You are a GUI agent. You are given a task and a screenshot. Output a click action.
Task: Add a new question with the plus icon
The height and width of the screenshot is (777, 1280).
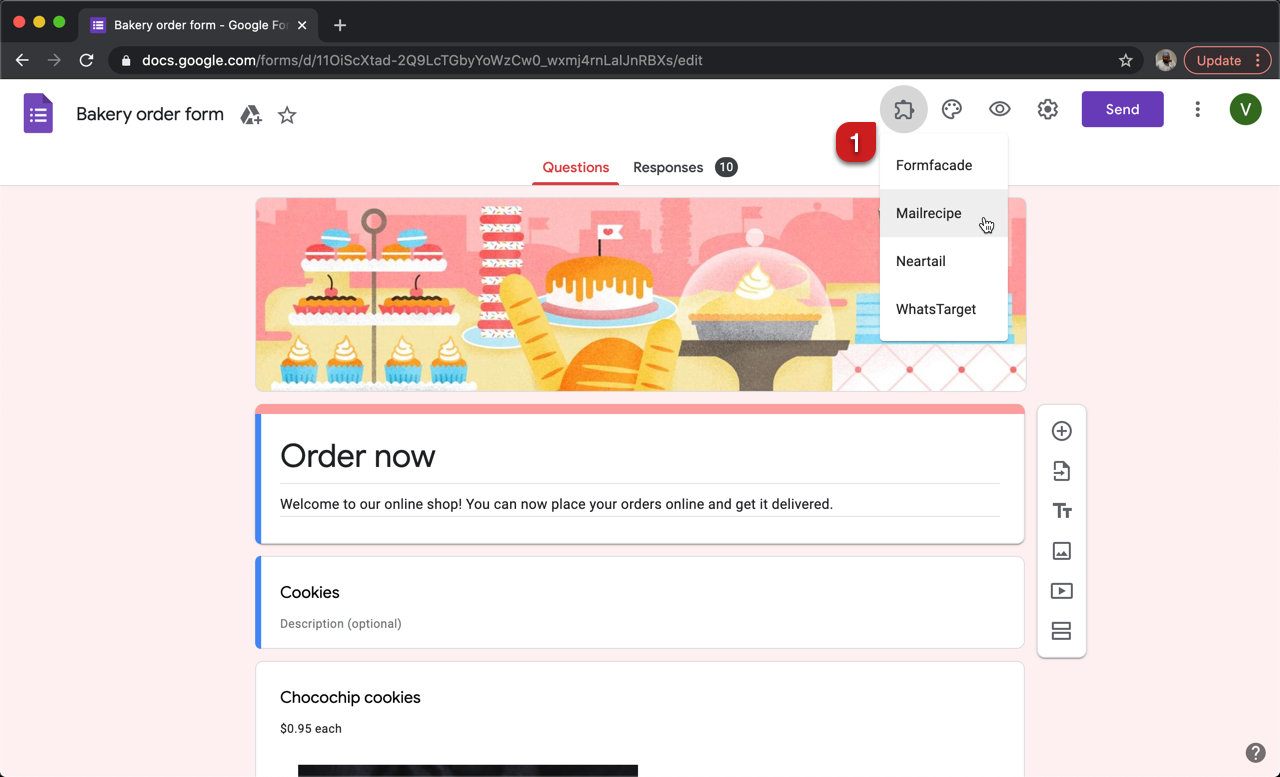pos(1061,431)
